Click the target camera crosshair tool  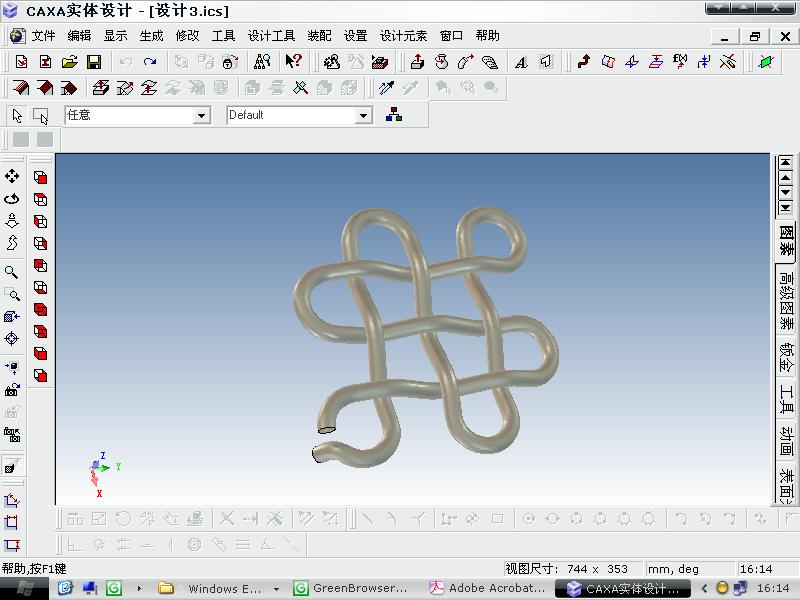(12, 338)
